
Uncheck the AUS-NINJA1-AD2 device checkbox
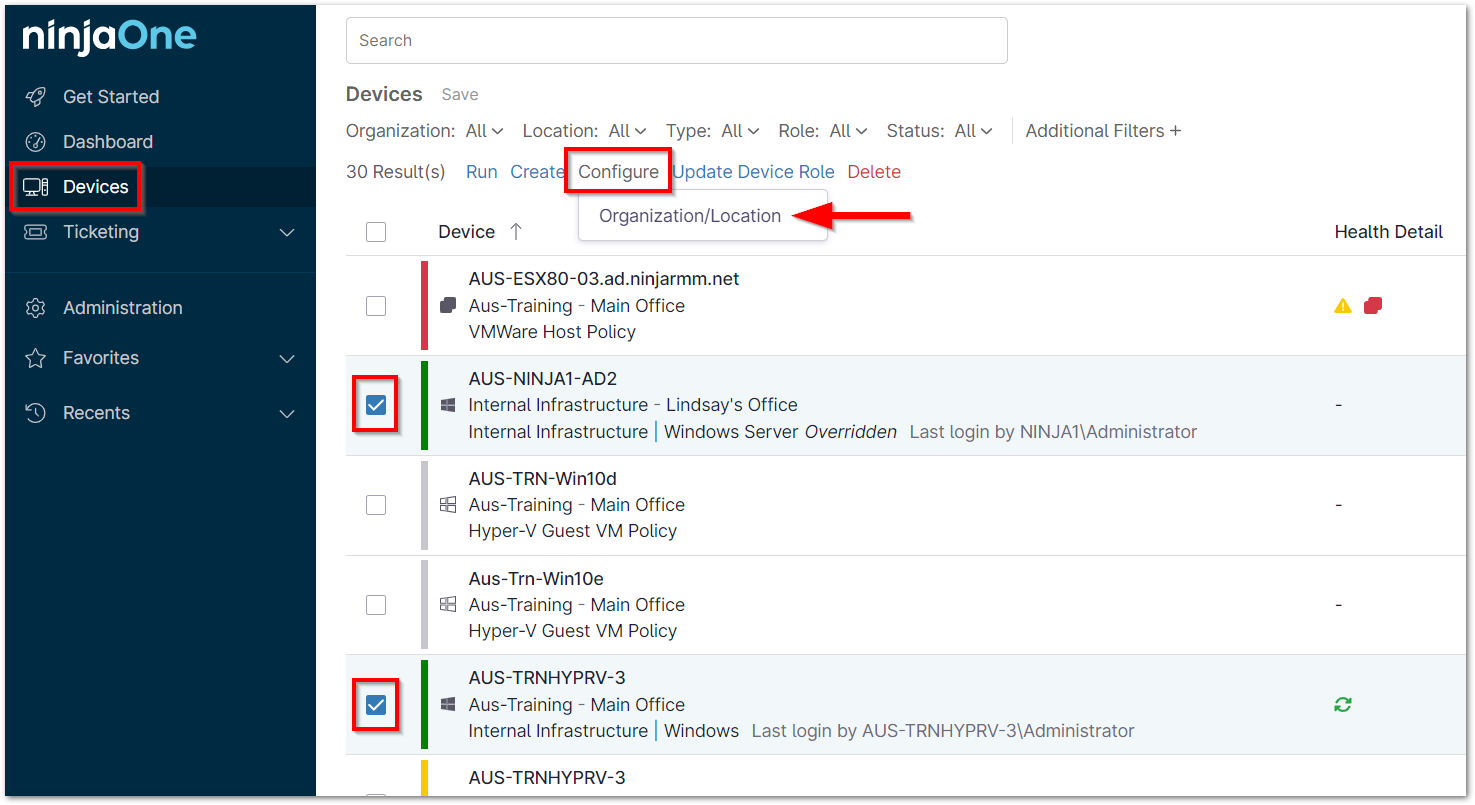376,404
